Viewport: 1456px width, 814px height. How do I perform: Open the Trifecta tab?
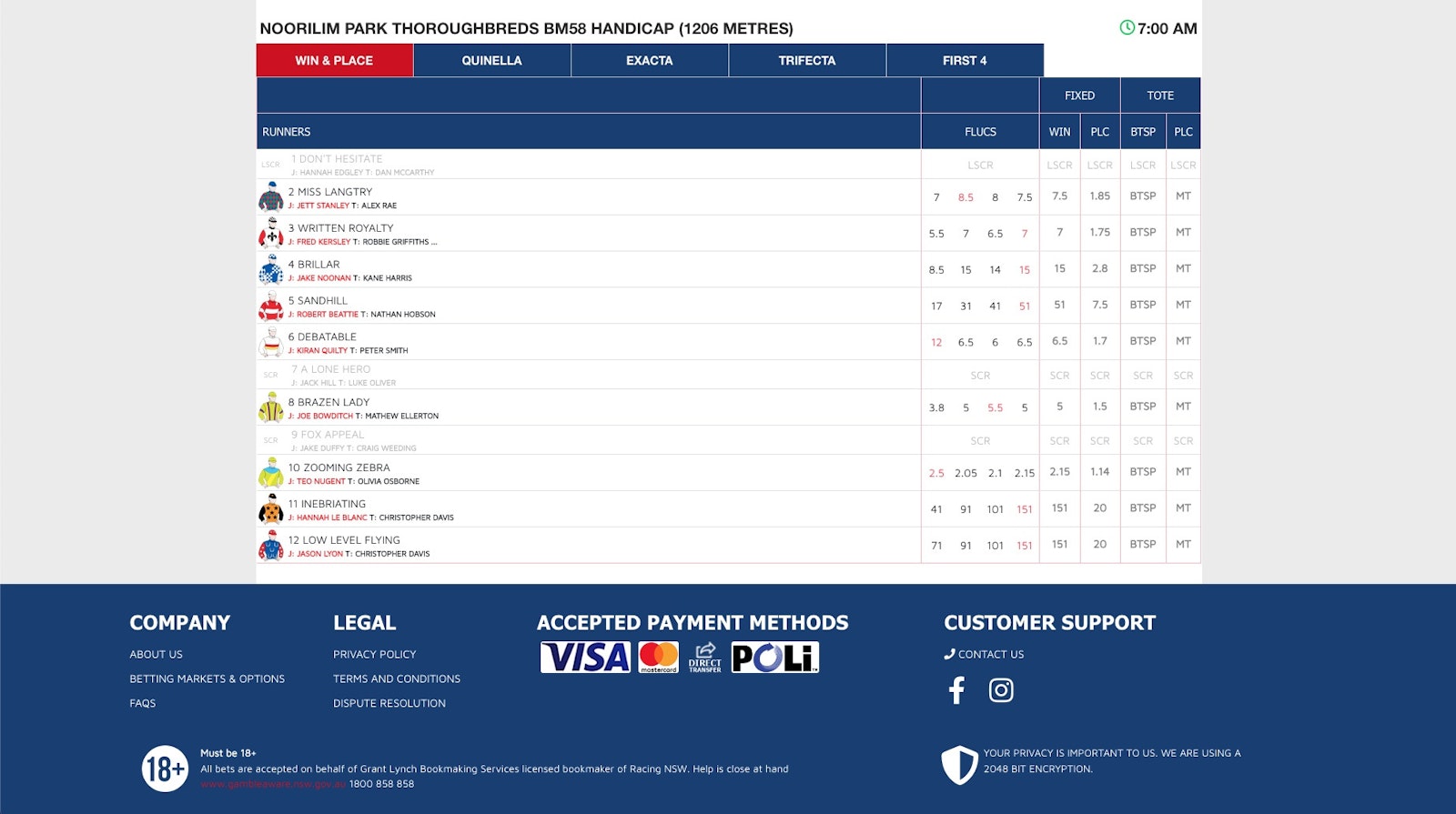click(x=806, y=61)
